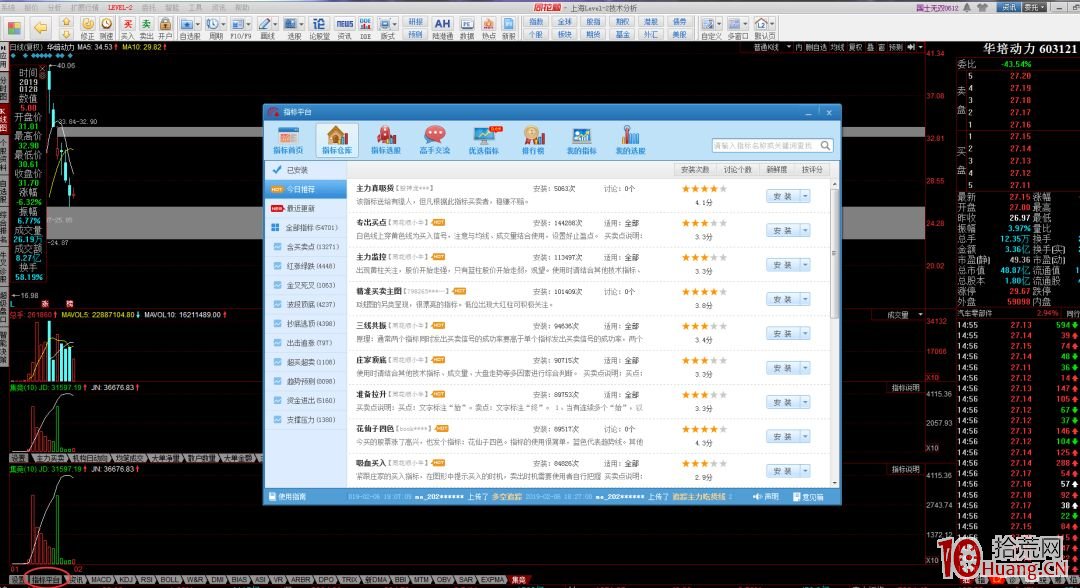
Task: Open the 使用指南 link in dialog footer
Action: [287, 496]
